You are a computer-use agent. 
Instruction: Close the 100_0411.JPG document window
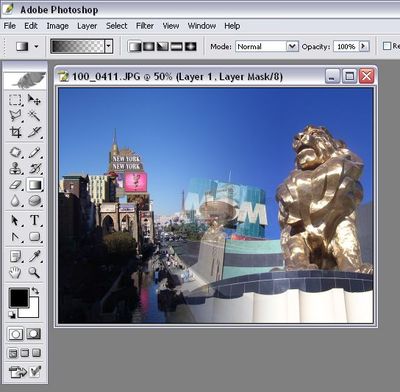click(366, 76)
